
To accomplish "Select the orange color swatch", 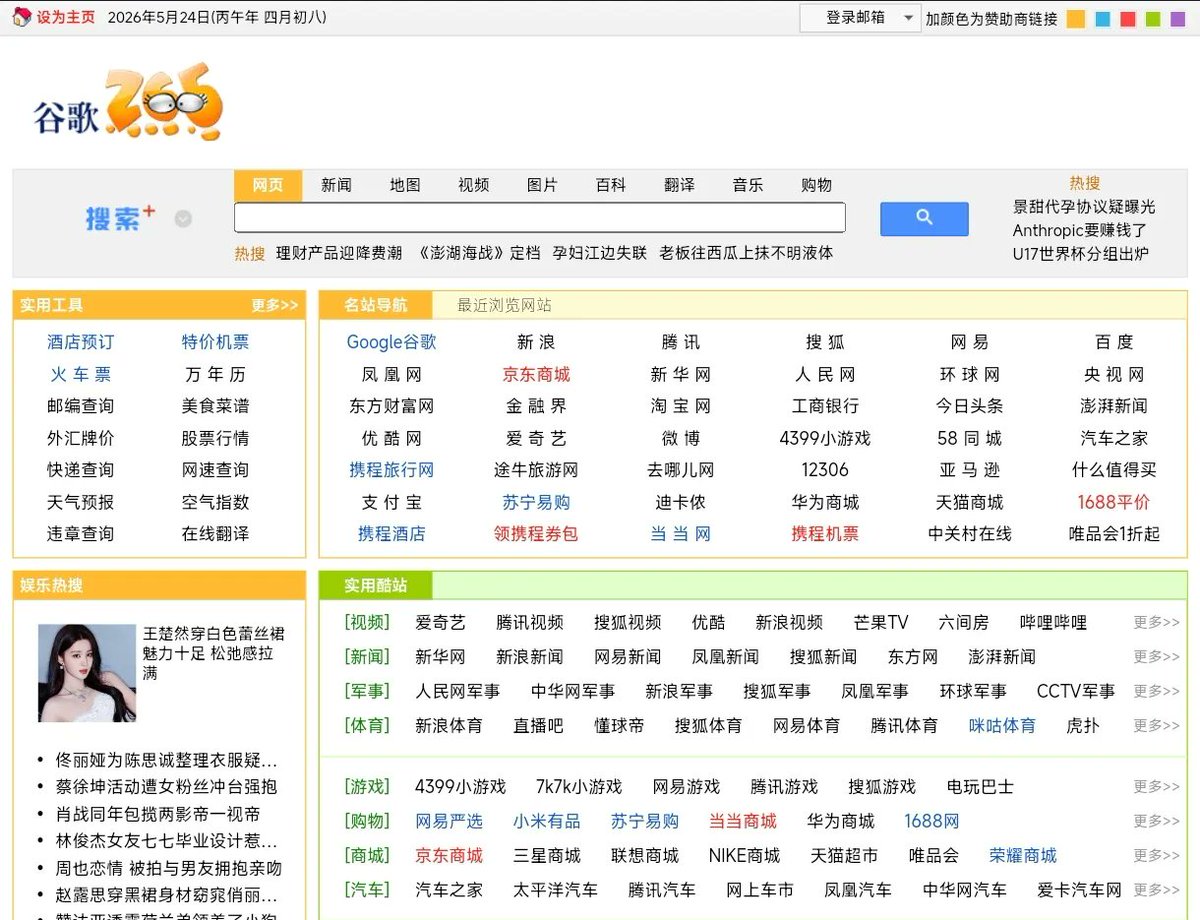I will coord(1076,18).
